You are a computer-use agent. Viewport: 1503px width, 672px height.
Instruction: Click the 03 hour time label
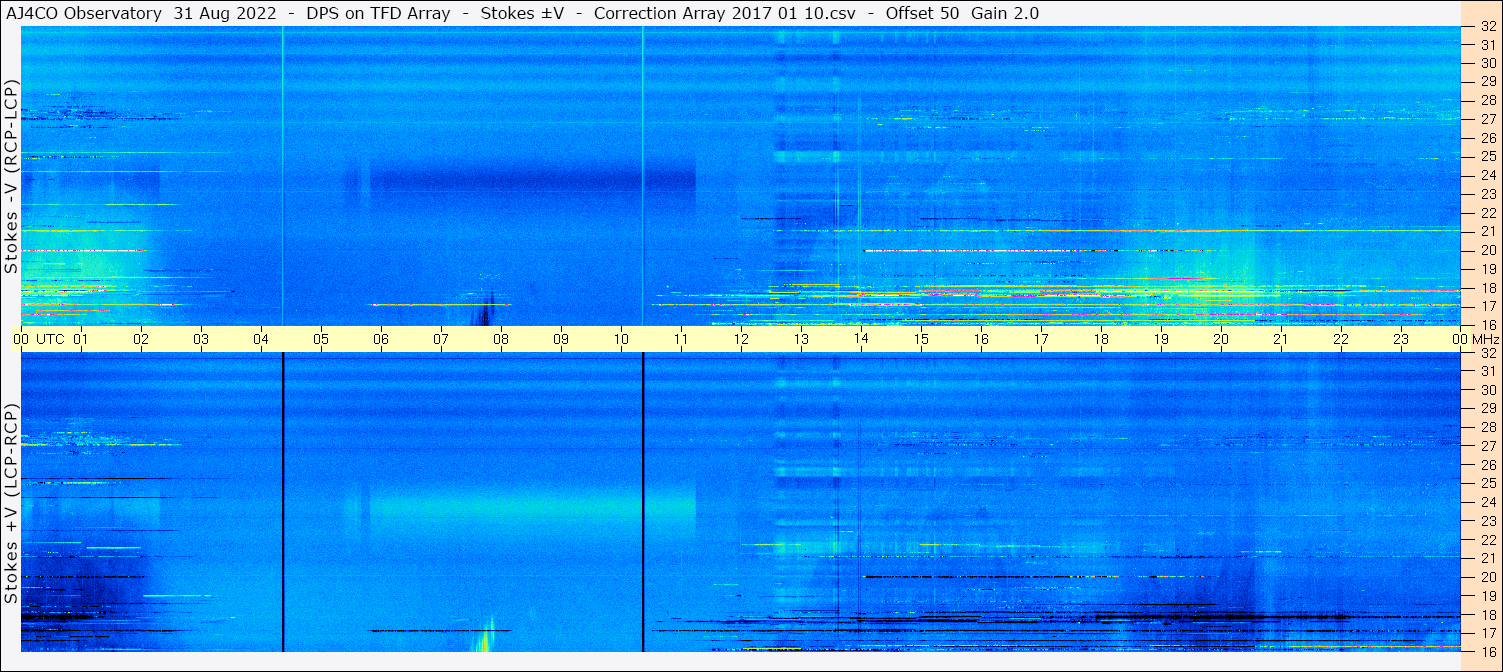point(200,339)
